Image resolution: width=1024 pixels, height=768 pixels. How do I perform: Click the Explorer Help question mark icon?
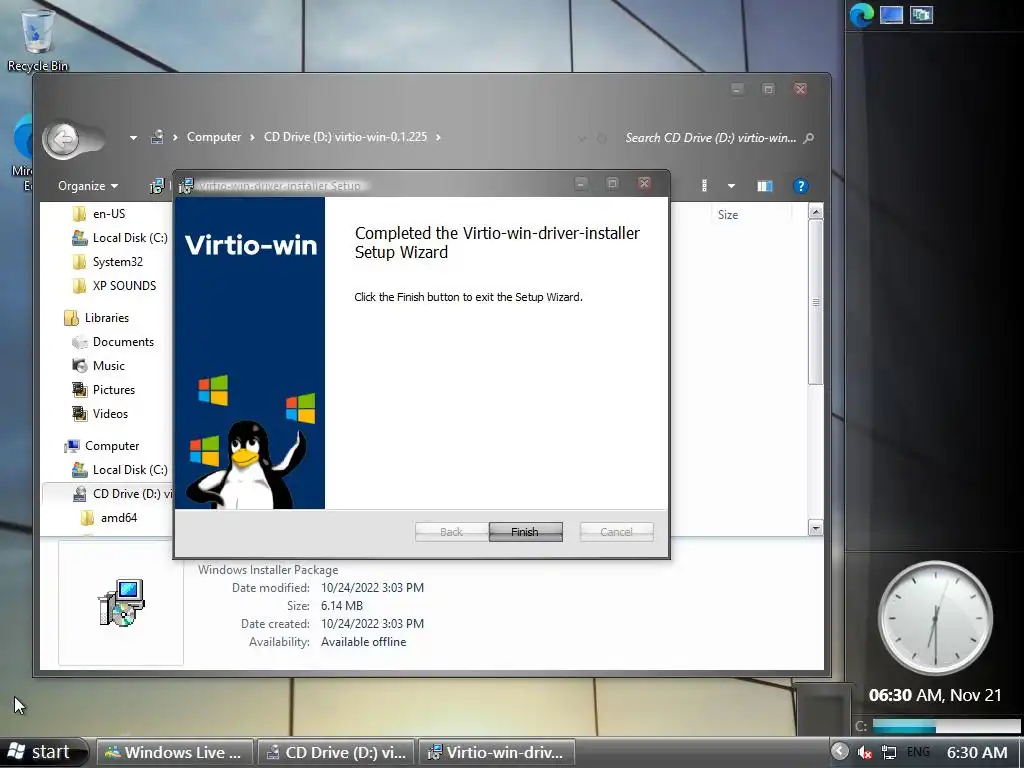click(x=801, y=186)
